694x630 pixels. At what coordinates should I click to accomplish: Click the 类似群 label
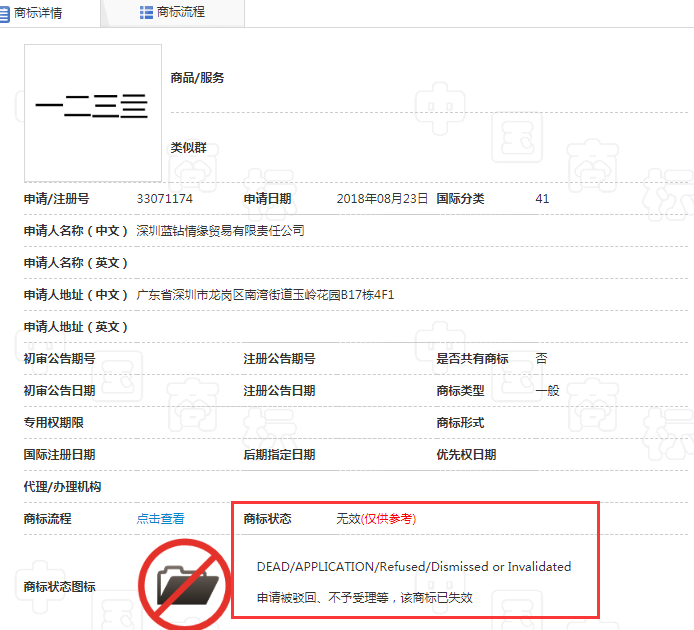pyautogui.click(x=189, y=147)
